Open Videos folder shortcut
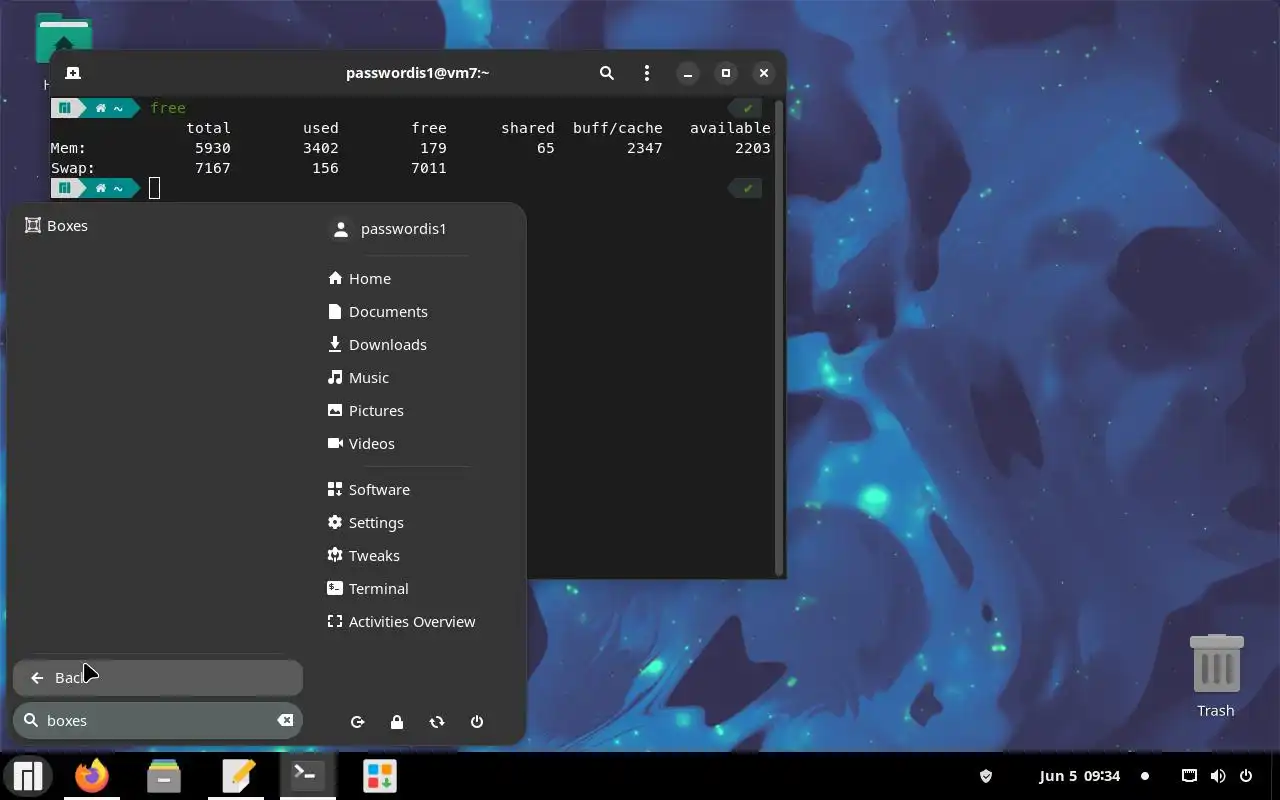 coord(361,444)
